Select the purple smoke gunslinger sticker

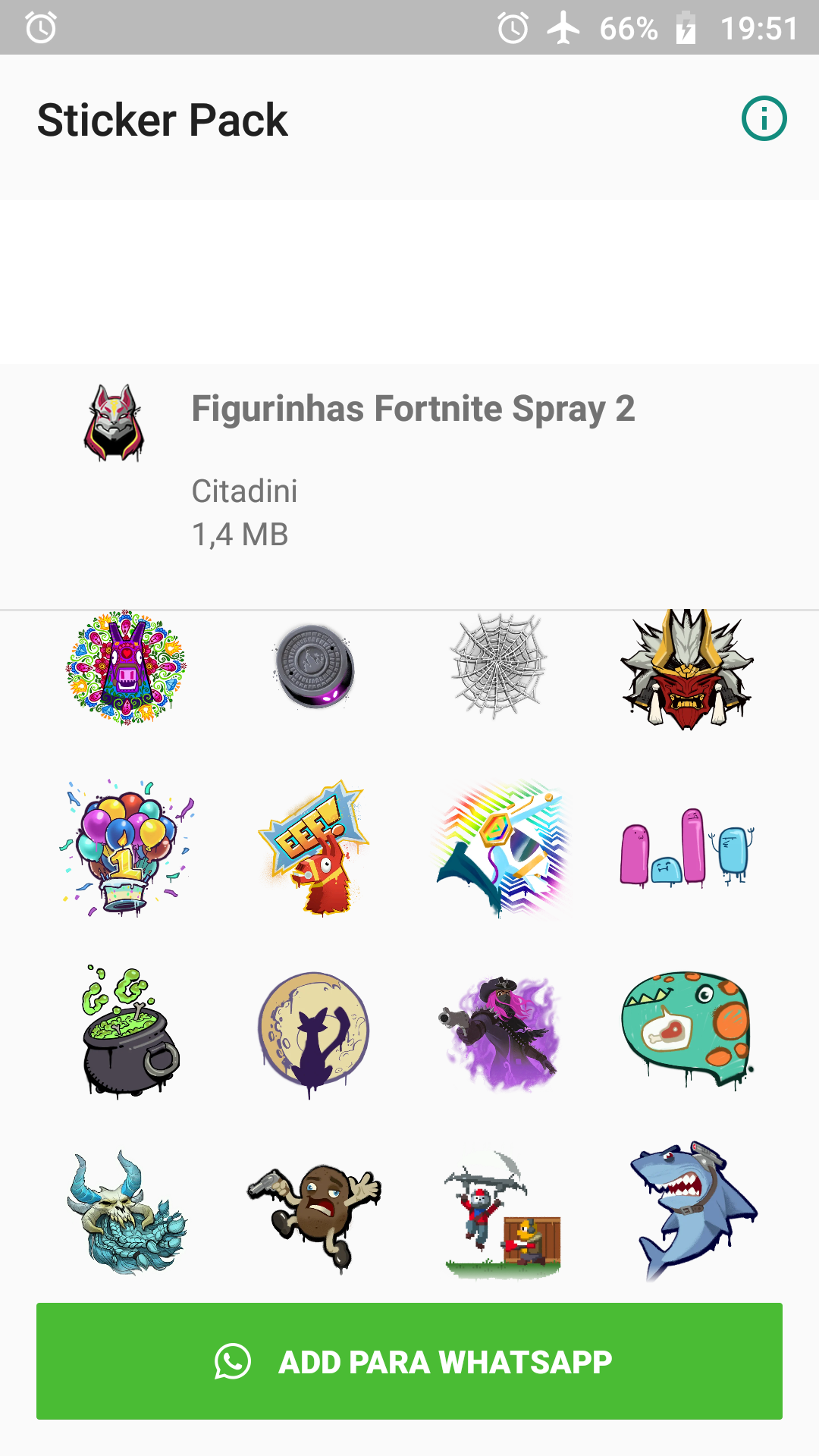pyautogui.click(x=500, y=1033)
